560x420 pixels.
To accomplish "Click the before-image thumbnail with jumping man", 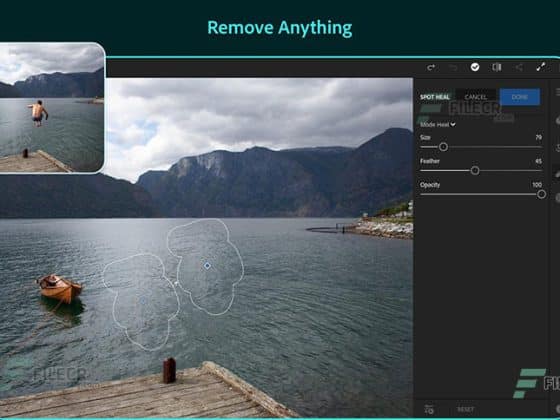I will pyautogui.click(x=51, y=108).
